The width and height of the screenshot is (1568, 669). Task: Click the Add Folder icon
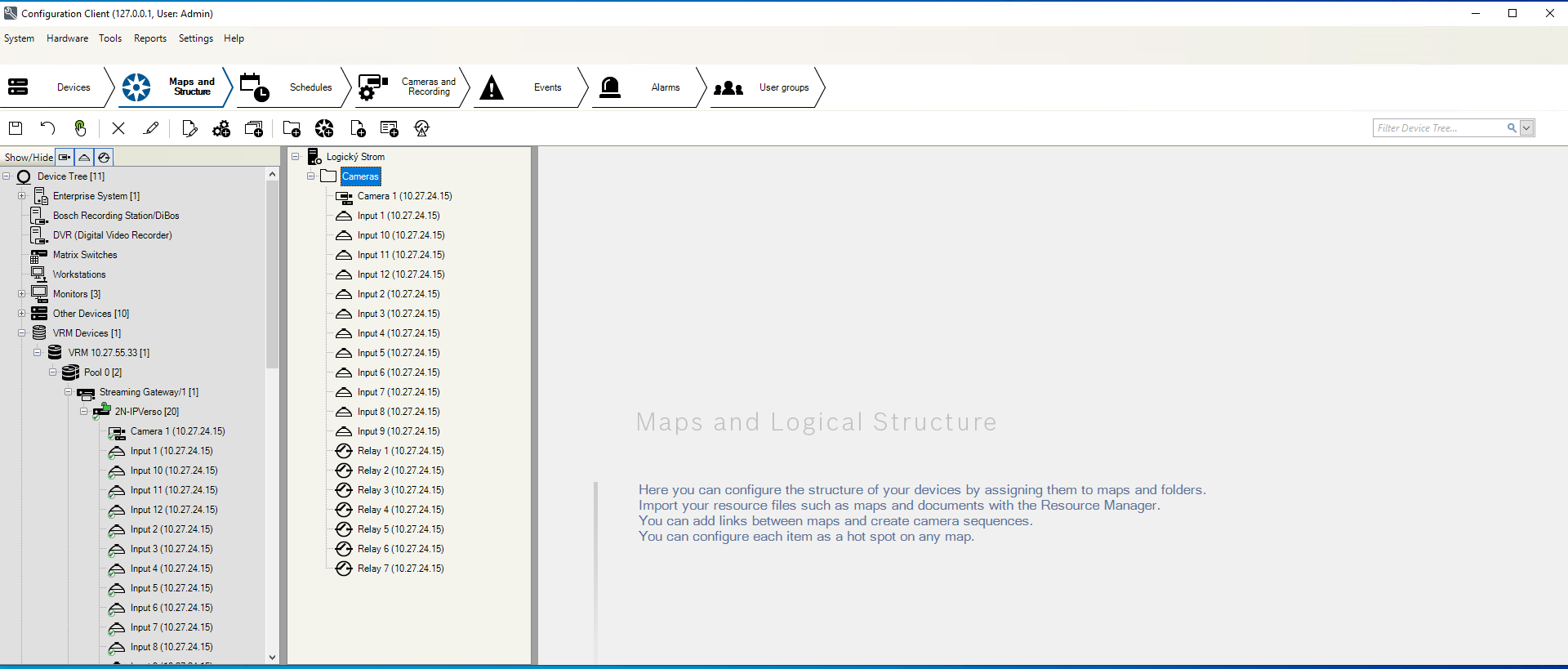click(292, 128)
